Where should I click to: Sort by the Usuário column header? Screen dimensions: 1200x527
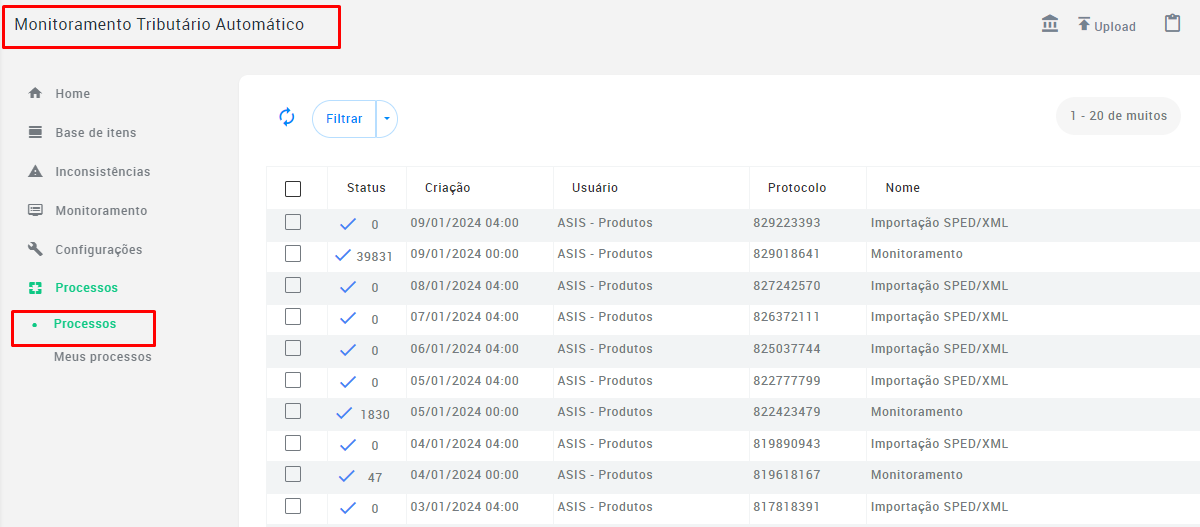(595, 188)
